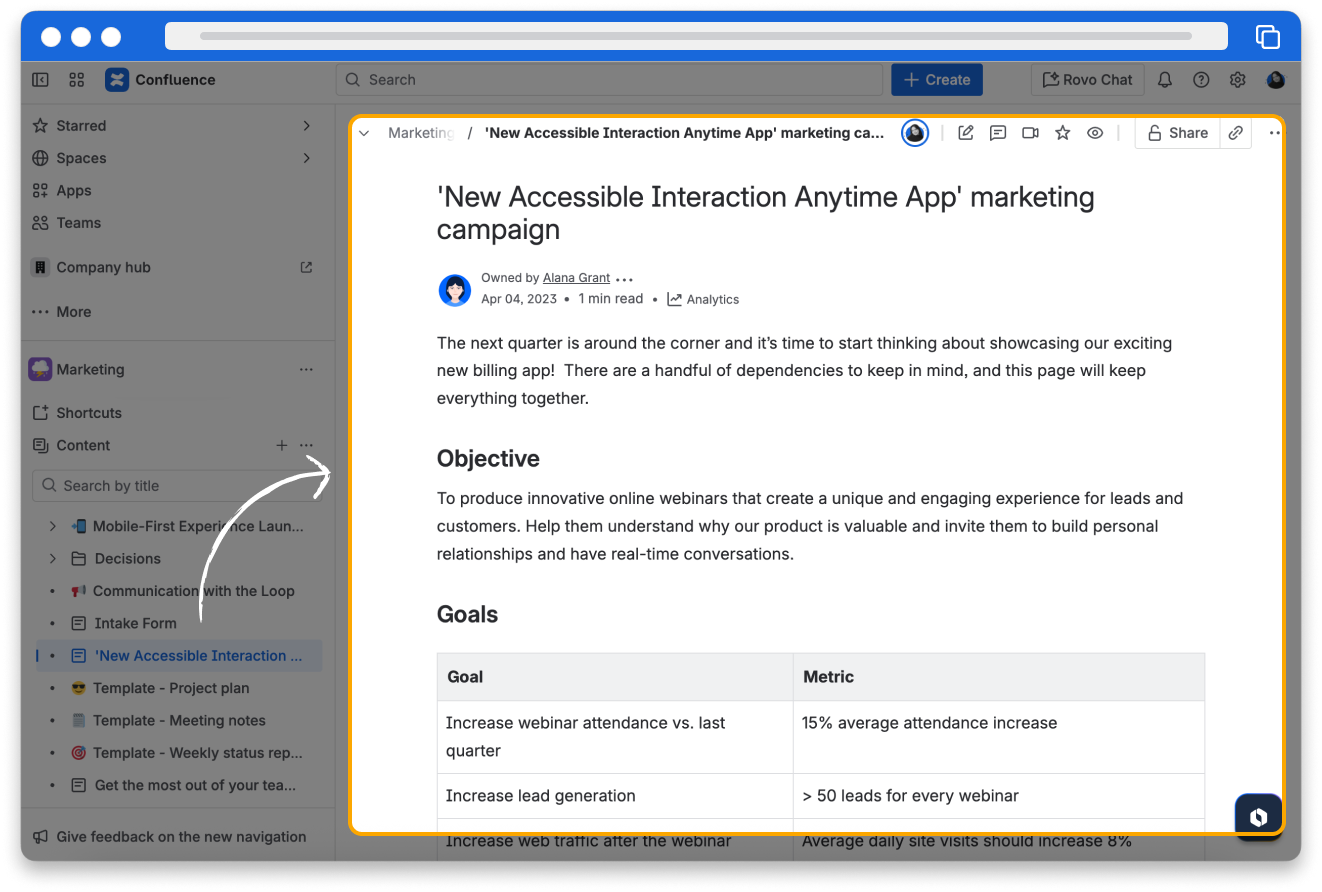
Task: Open the app switcher grid icon
Action: [77, 80]
